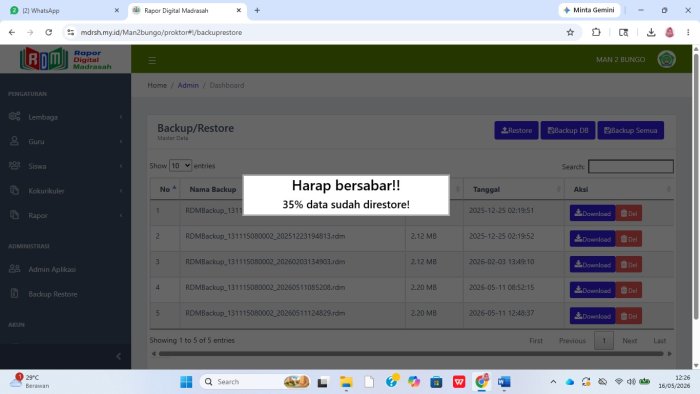Expand the Kokurikuler chevron arrow
Image resolution: width=700 pixels, height=394 pixels.
point(121,191)
